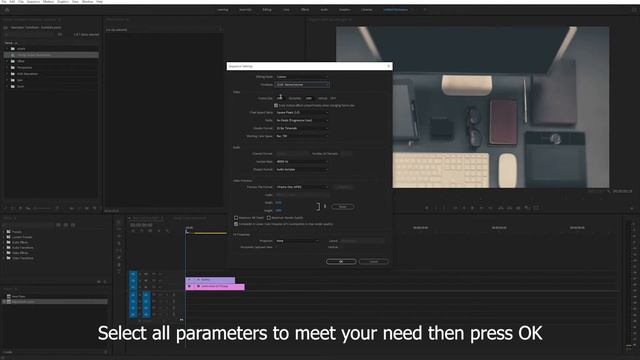The height and width of the screenshot is (360, 640).
Task: Select the Pen tool
Action: point(119,258)
